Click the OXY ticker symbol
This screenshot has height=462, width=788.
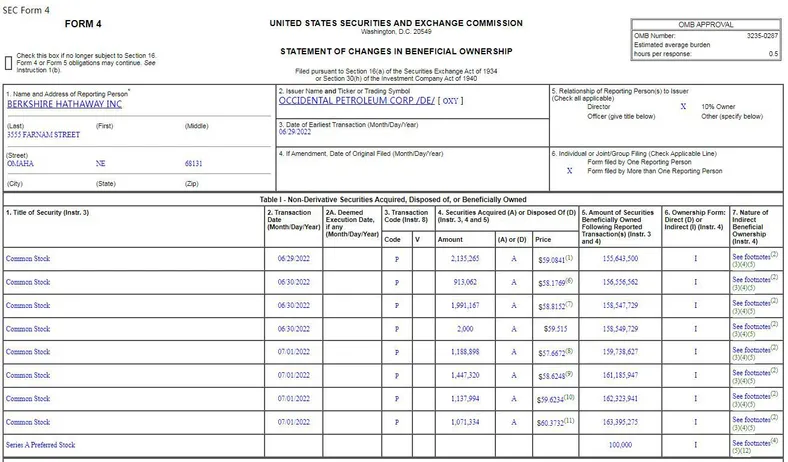click(450, 101)
